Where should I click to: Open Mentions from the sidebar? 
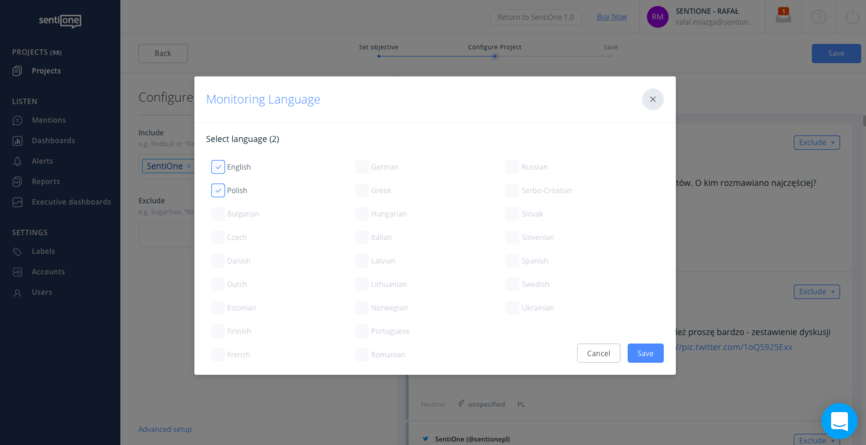pos(48,120)
